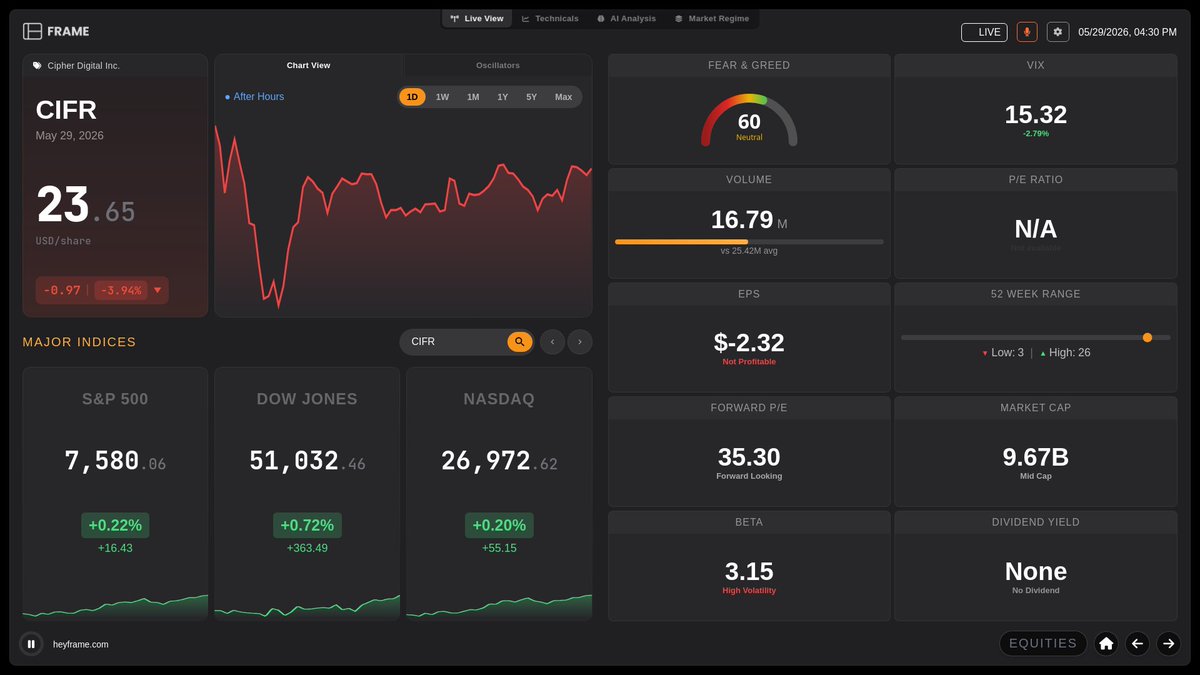Click the Market Cap value 9.67B
1200x675 pixels.
pyautogui.click(x=1036, y=457)
